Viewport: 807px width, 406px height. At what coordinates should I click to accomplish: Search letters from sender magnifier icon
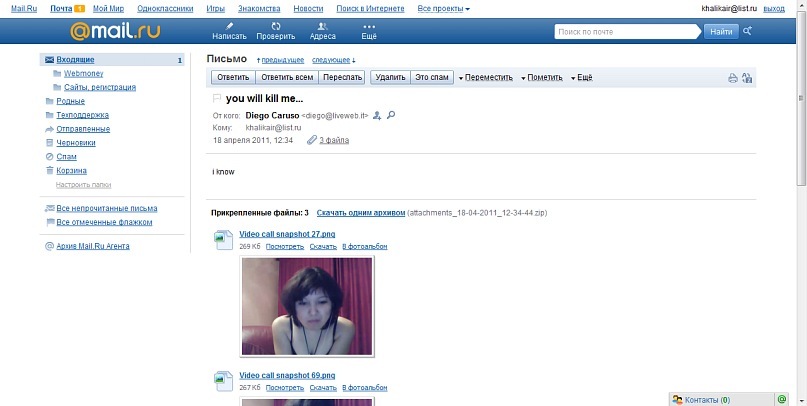coord(391,115)
